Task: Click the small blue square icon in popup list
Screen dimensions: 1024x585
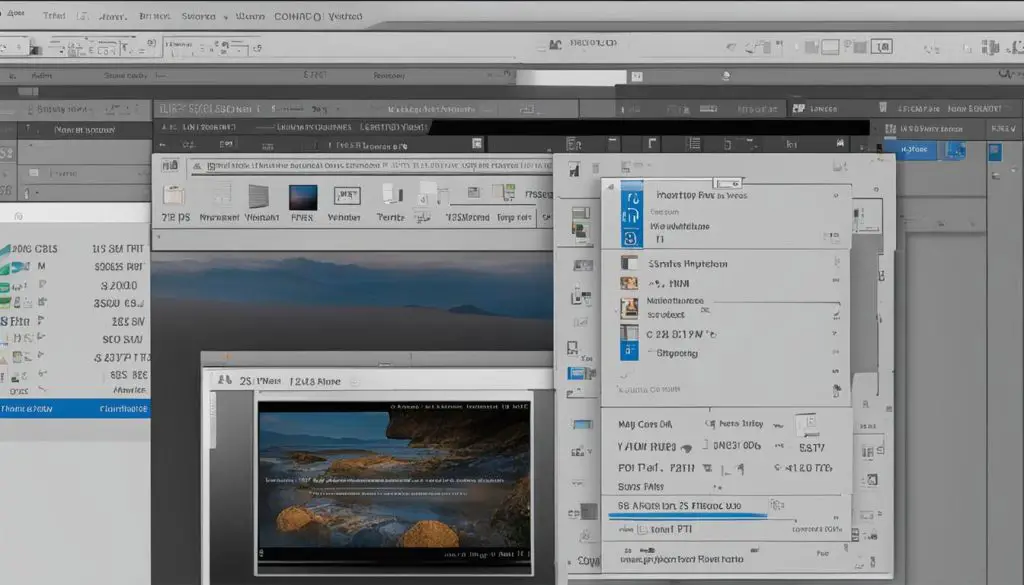Action: click(629, 351)
